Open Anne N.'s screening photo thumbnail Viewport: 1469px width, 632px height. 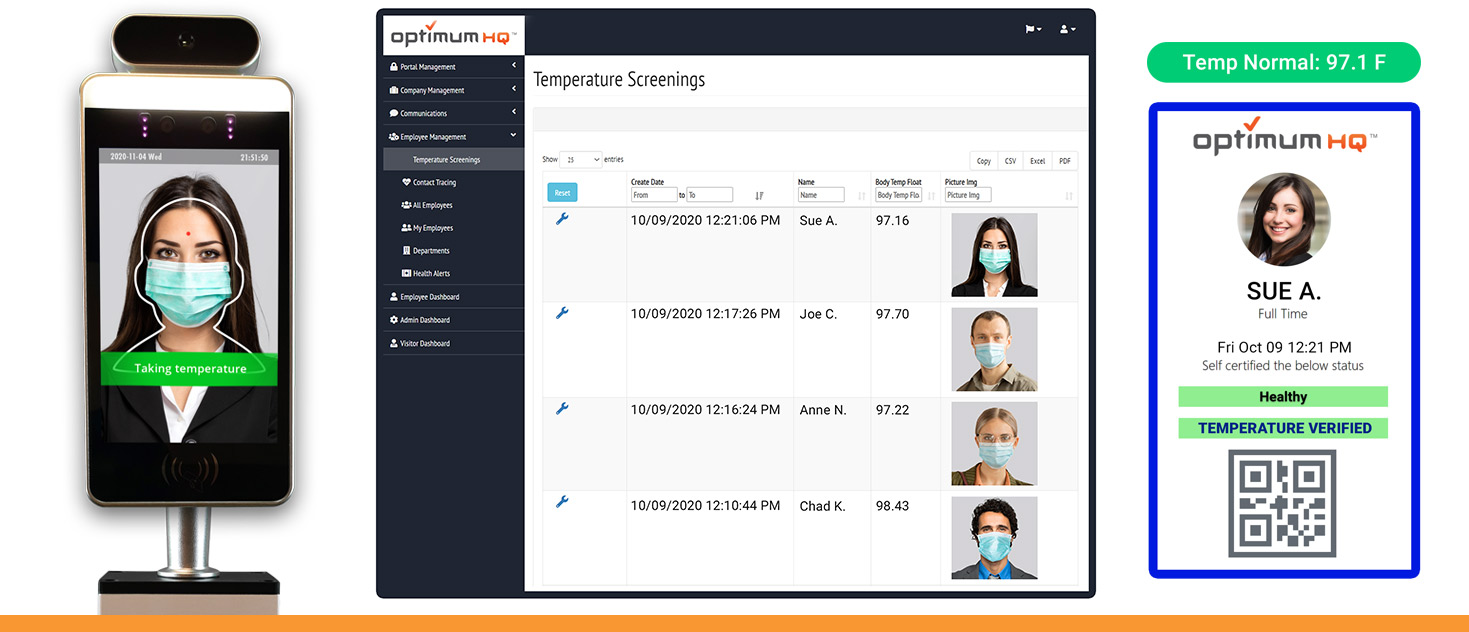pyautogui.click(x=994, y=444)
